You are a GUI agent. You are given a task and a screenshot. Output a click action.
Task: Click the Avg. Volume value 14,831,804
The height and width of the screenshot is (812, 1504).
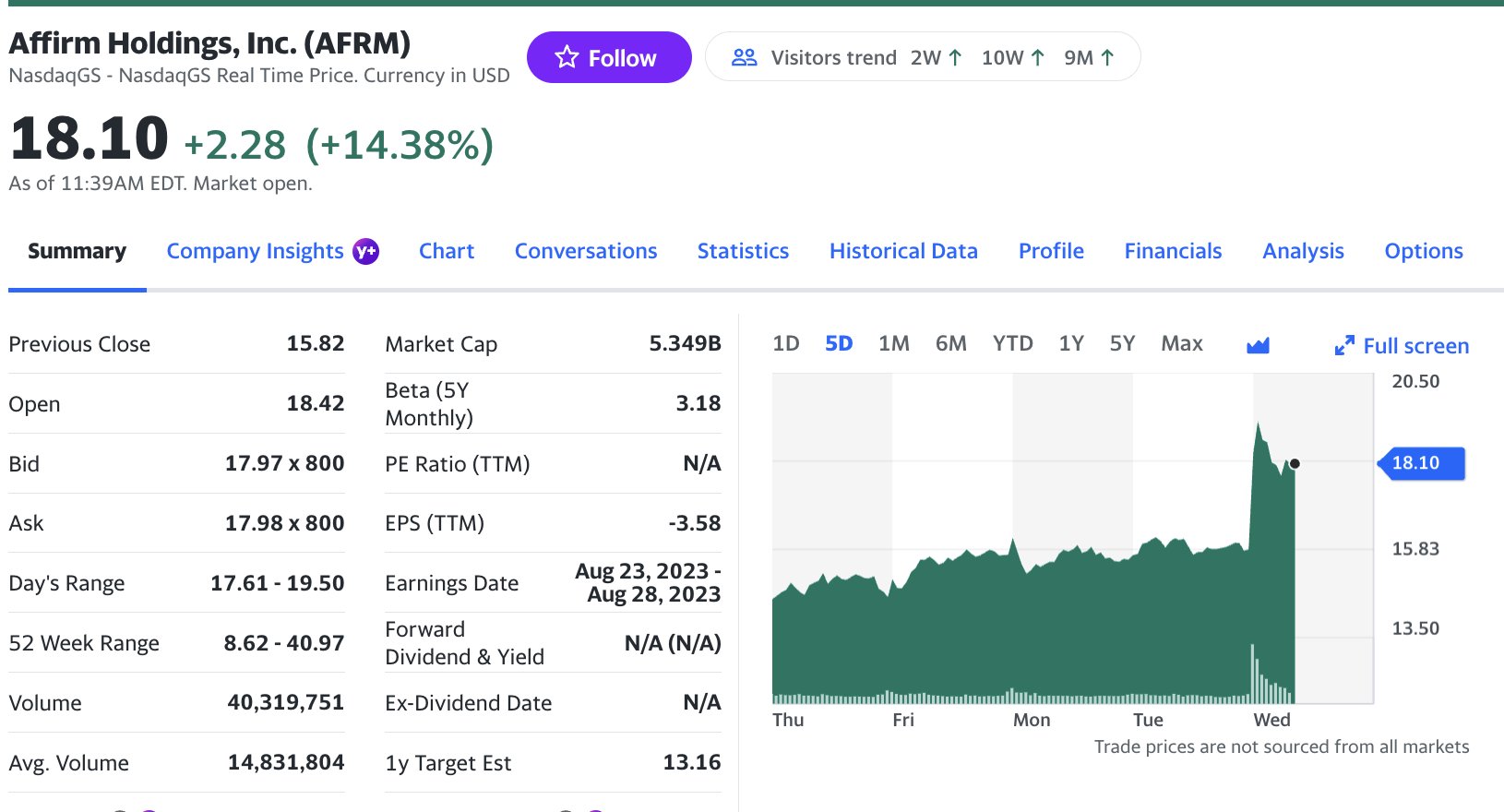pyautogui.click(x=285, y=762)
